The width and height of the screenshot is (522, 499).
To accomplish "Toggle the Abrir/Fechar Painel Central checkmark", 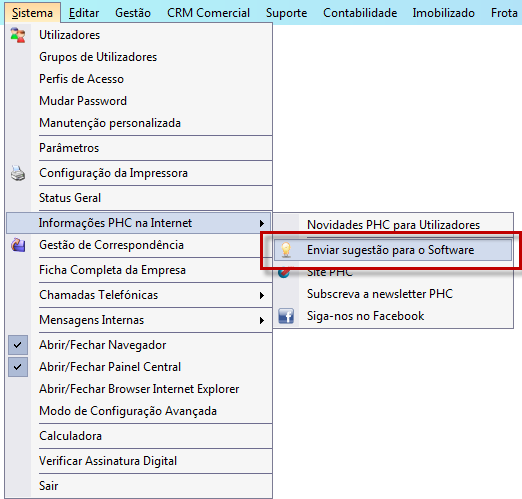I will tap(18, 367).
